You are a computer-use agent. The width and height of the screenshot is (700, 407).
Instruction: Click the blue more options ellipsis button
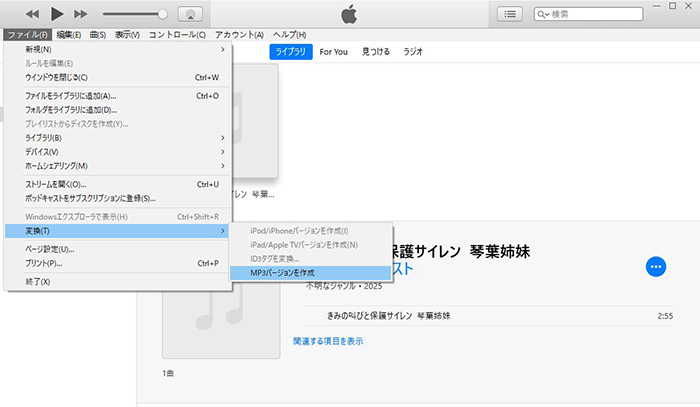click(656, 267)
